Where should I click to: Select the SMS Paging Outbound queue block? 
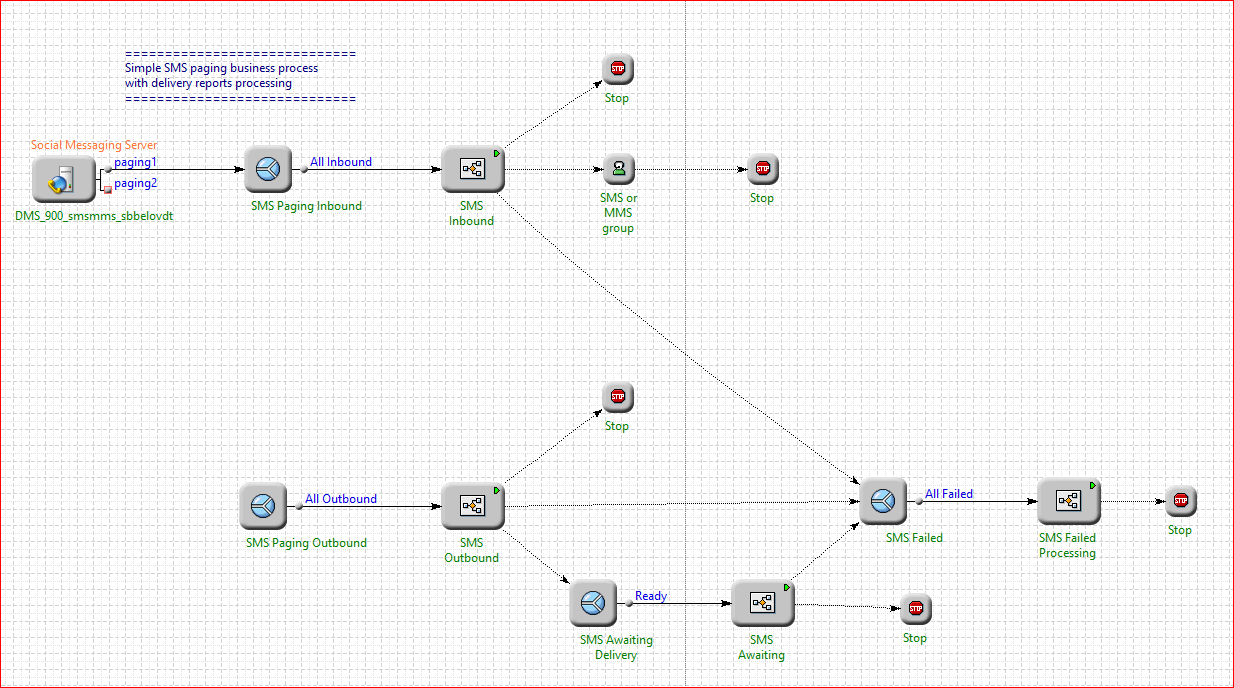tap(263, 506)
